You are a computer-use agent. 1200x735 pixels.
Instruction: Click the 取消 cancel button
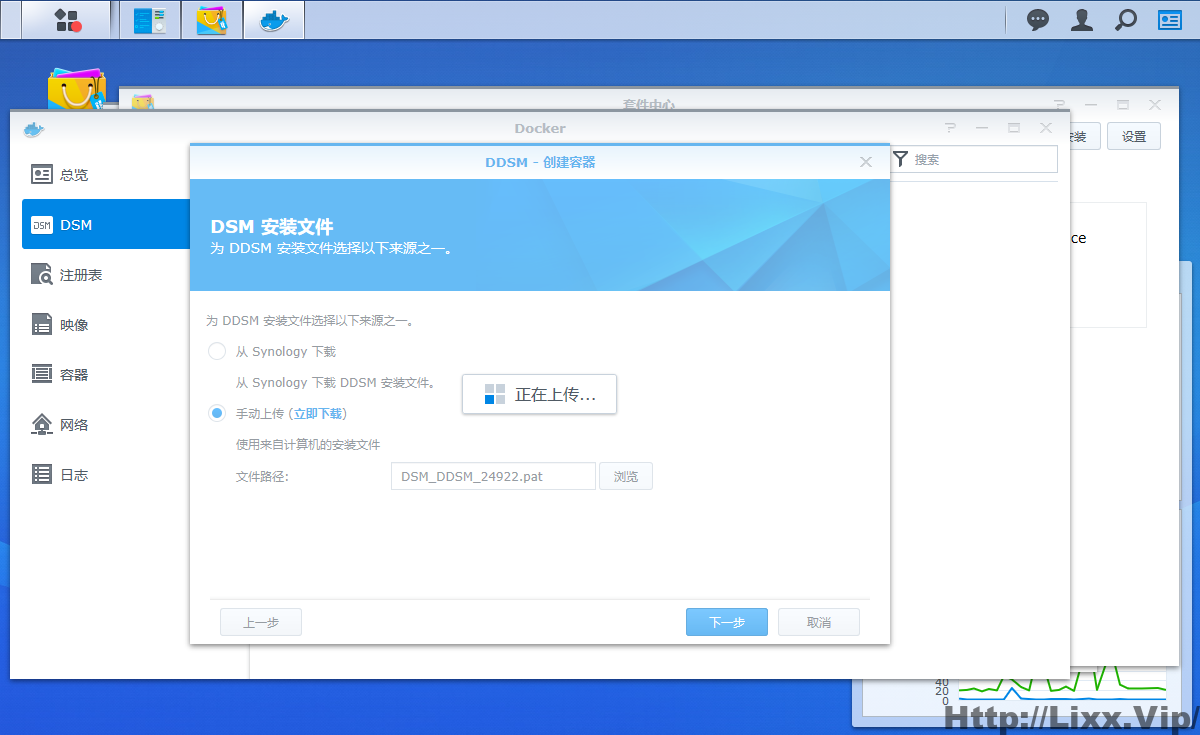[818, 621]
